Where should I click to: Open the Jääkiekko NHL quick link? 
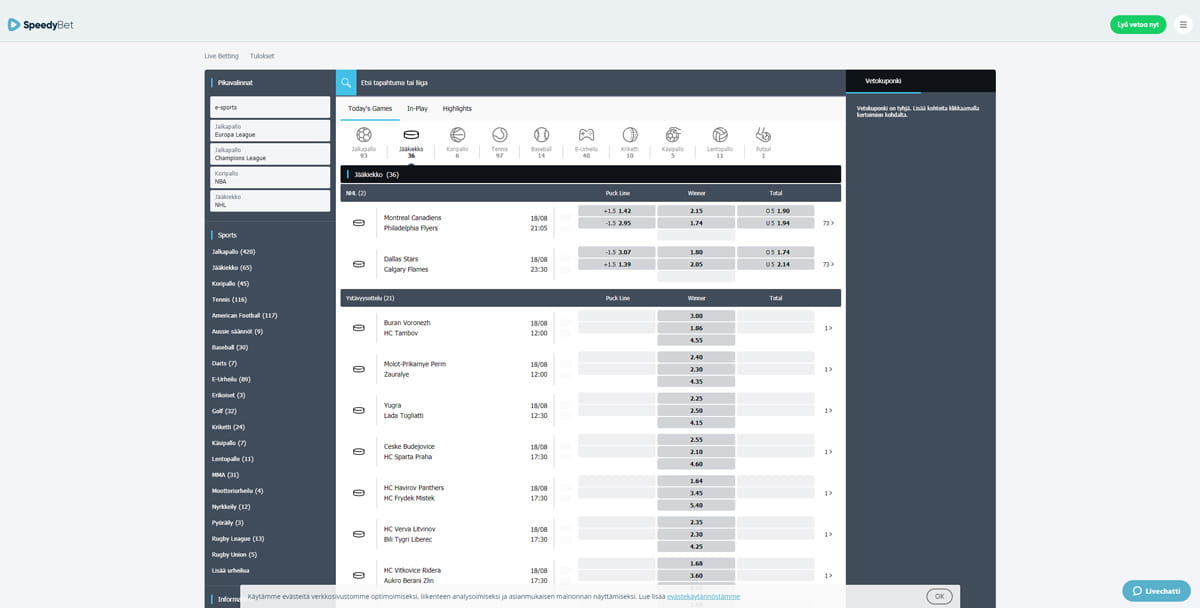[x=270, y=201]
